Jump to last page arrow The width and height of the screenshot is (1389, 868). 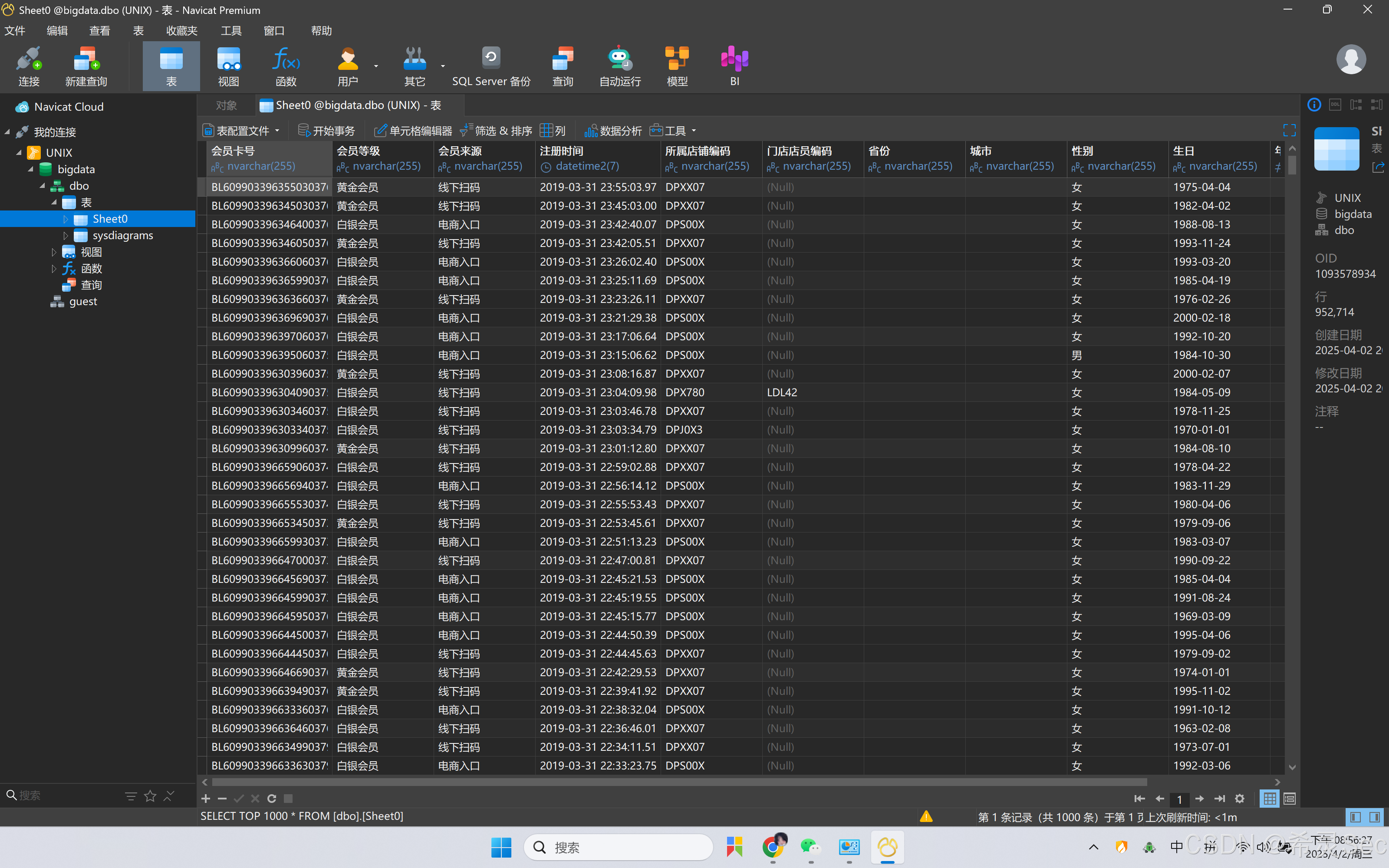pyautogui.click(x=1220, y=799)
